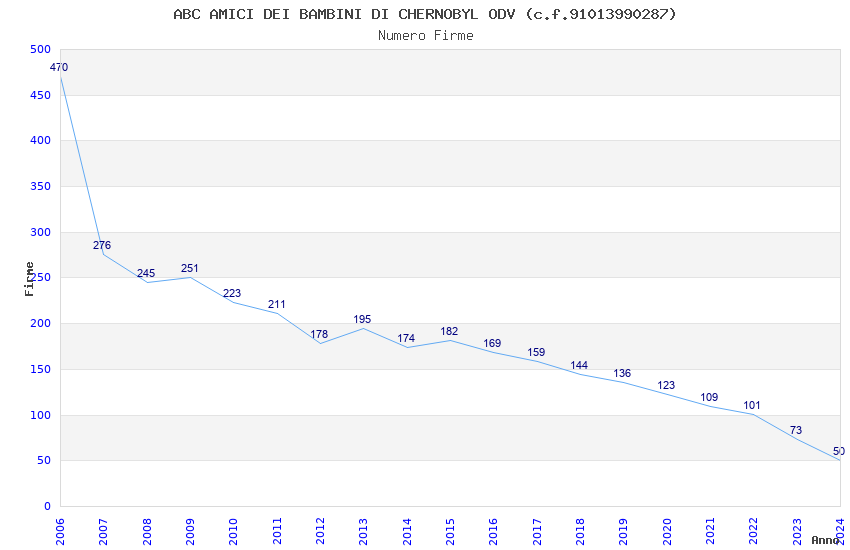Click data label 276 for 2007
850x550 pixels.
102,245
